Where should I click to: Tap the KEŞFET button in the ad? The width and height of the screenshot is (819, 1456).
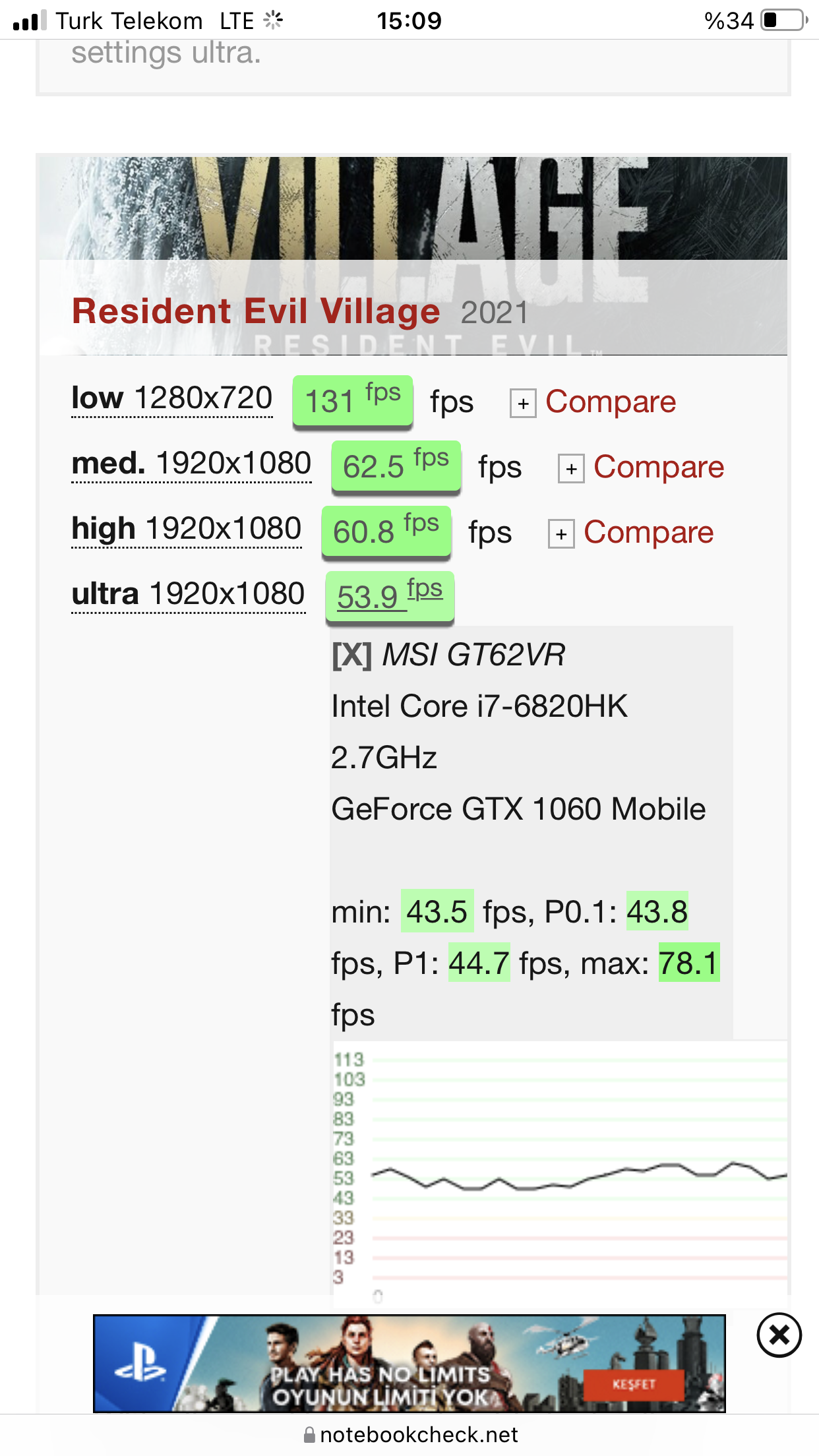click(634, 1384)
